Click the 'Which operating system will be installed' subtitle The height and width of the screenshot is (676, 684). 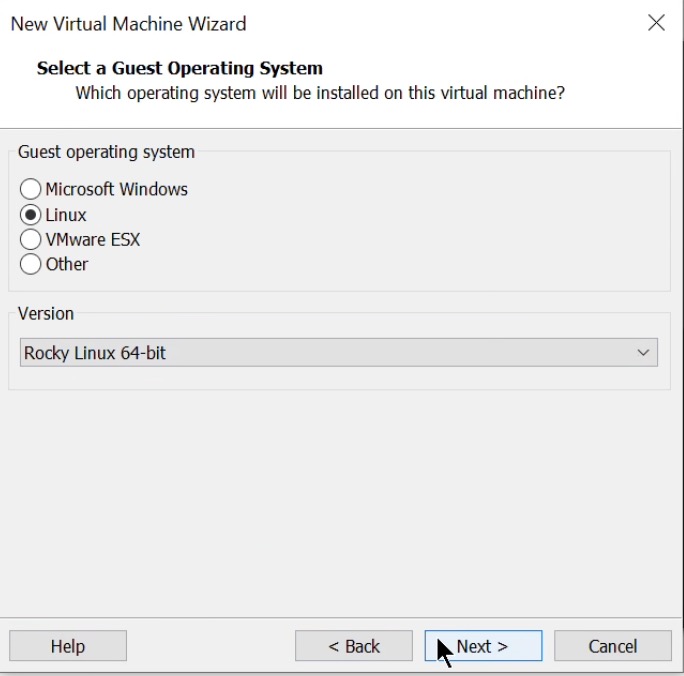(320, 93)
